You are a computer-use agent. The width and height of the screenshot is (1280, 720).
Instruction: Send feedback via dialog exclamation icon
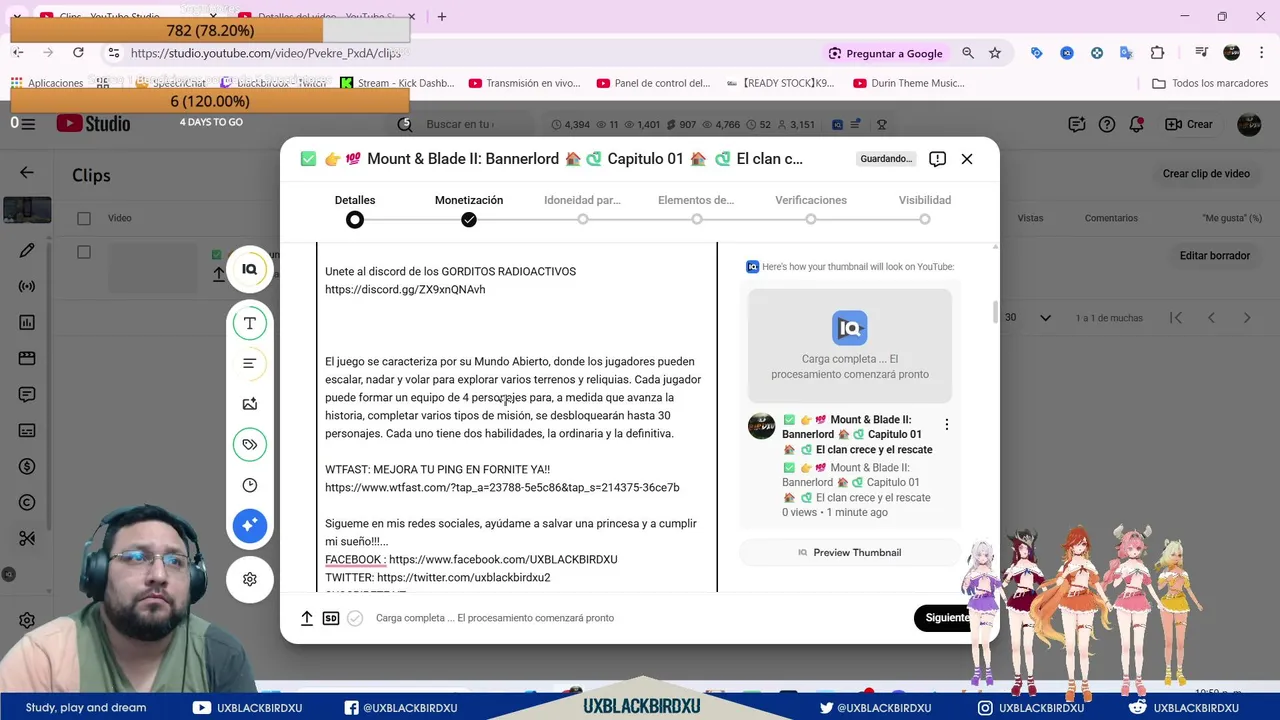[x=937, y=159]
